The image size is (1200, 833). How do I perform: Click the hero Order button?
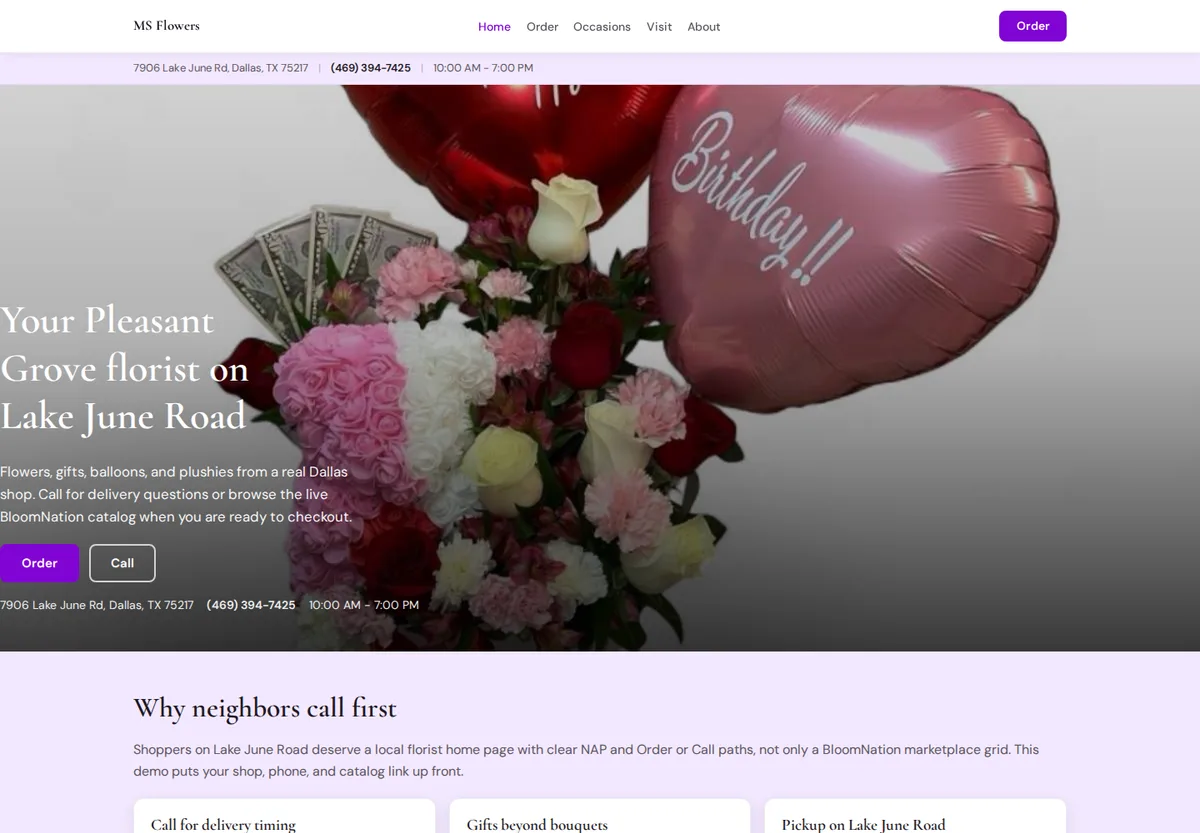(39, 563)
